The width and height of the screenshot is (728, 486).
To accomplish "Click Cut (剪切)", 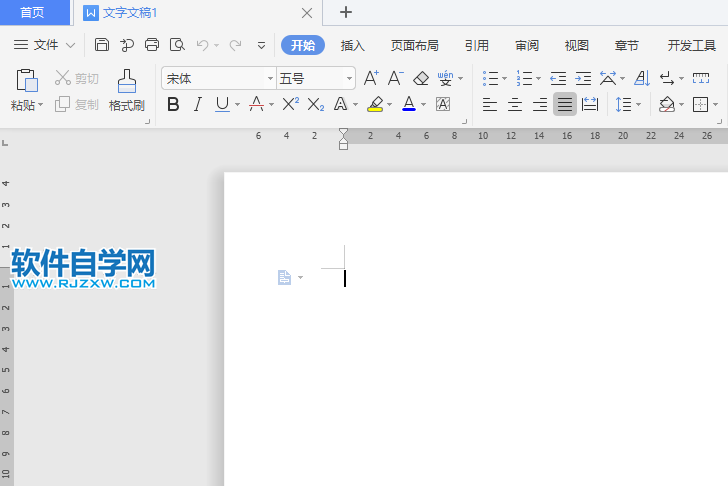I will tap(77, 78).
